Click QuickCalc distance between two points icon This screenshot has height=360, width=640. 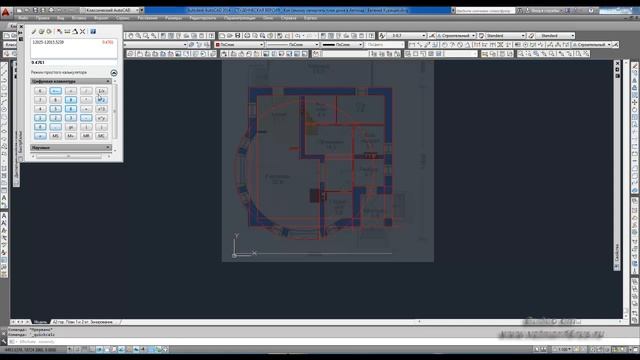(x=67, y=31)
